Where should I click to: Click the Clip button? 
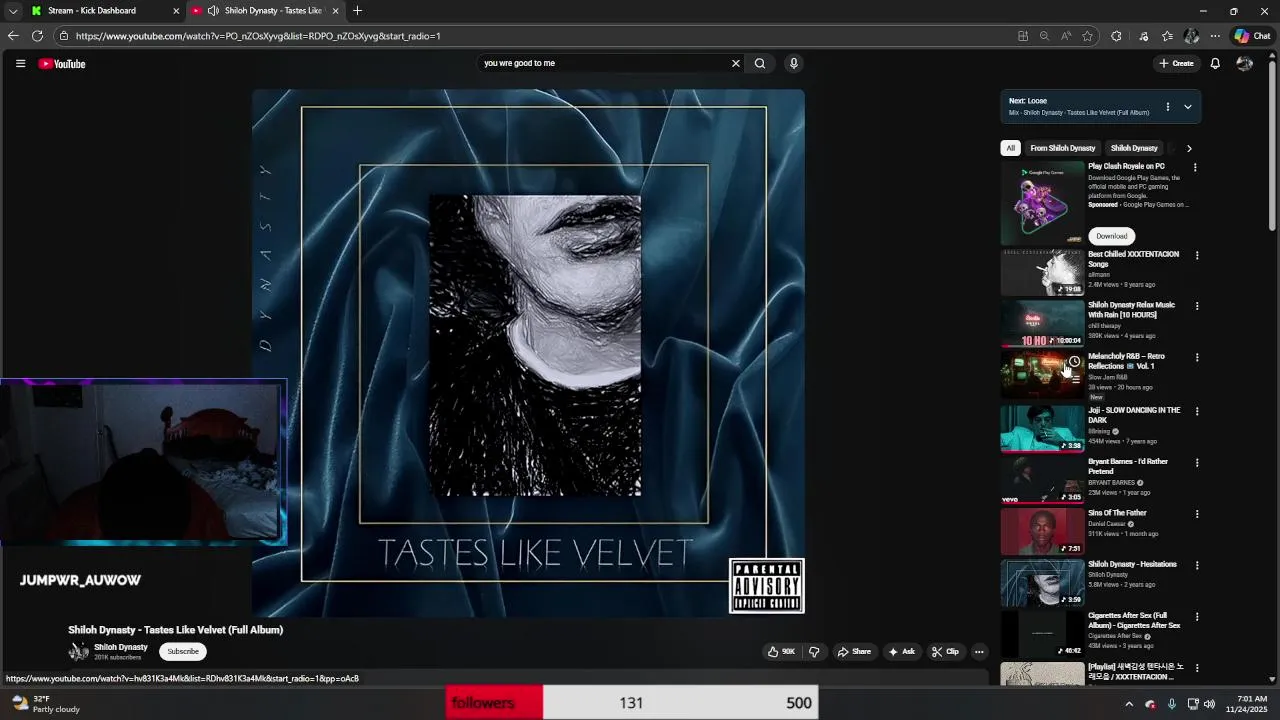945,651
